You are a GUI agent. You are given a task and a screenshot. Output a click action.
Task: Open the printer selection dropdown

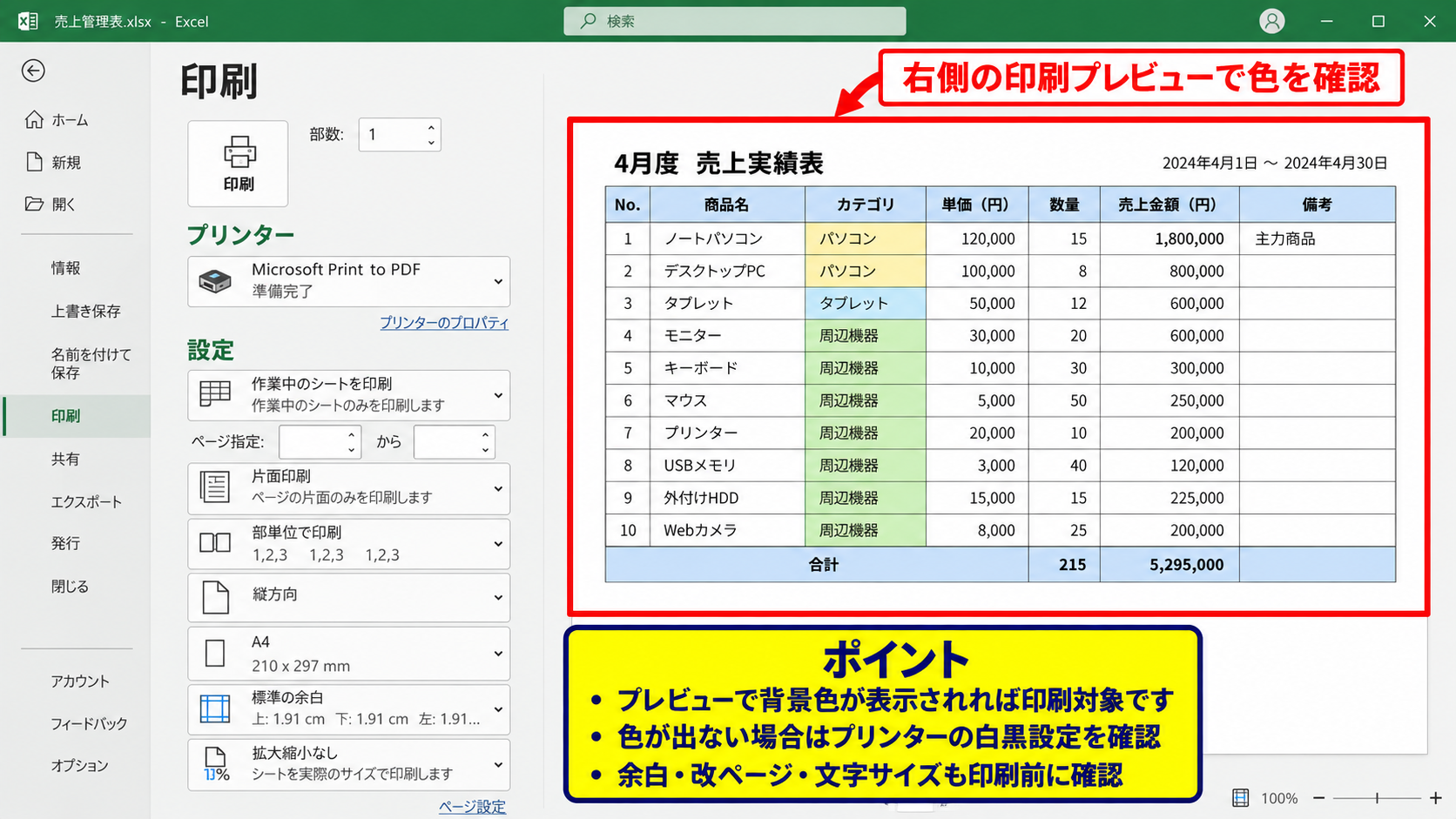click(349, 281)
